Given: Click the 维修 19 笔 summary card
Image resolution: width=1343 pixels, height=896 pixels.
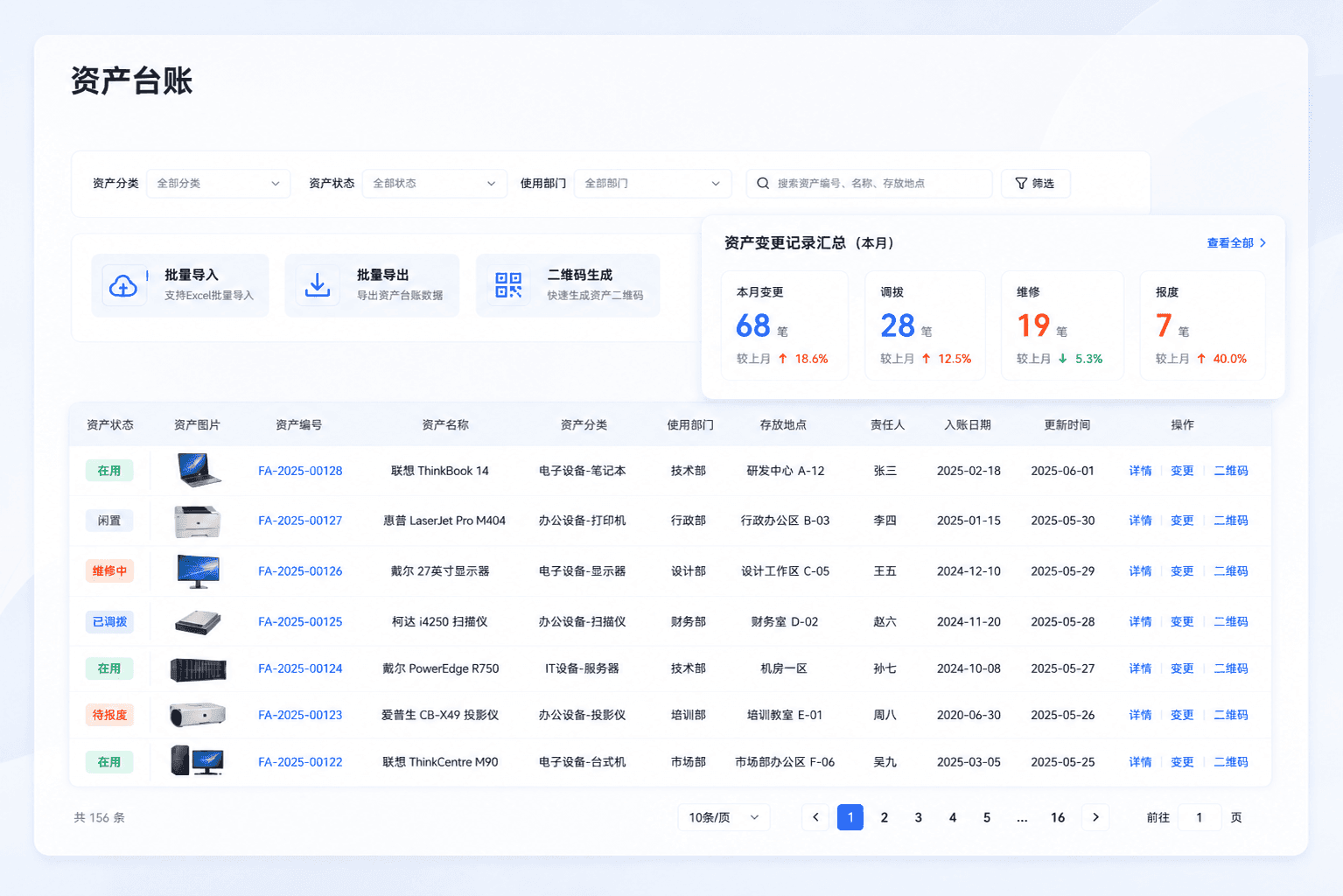Looking at the screenshot, I should 1062,325.
